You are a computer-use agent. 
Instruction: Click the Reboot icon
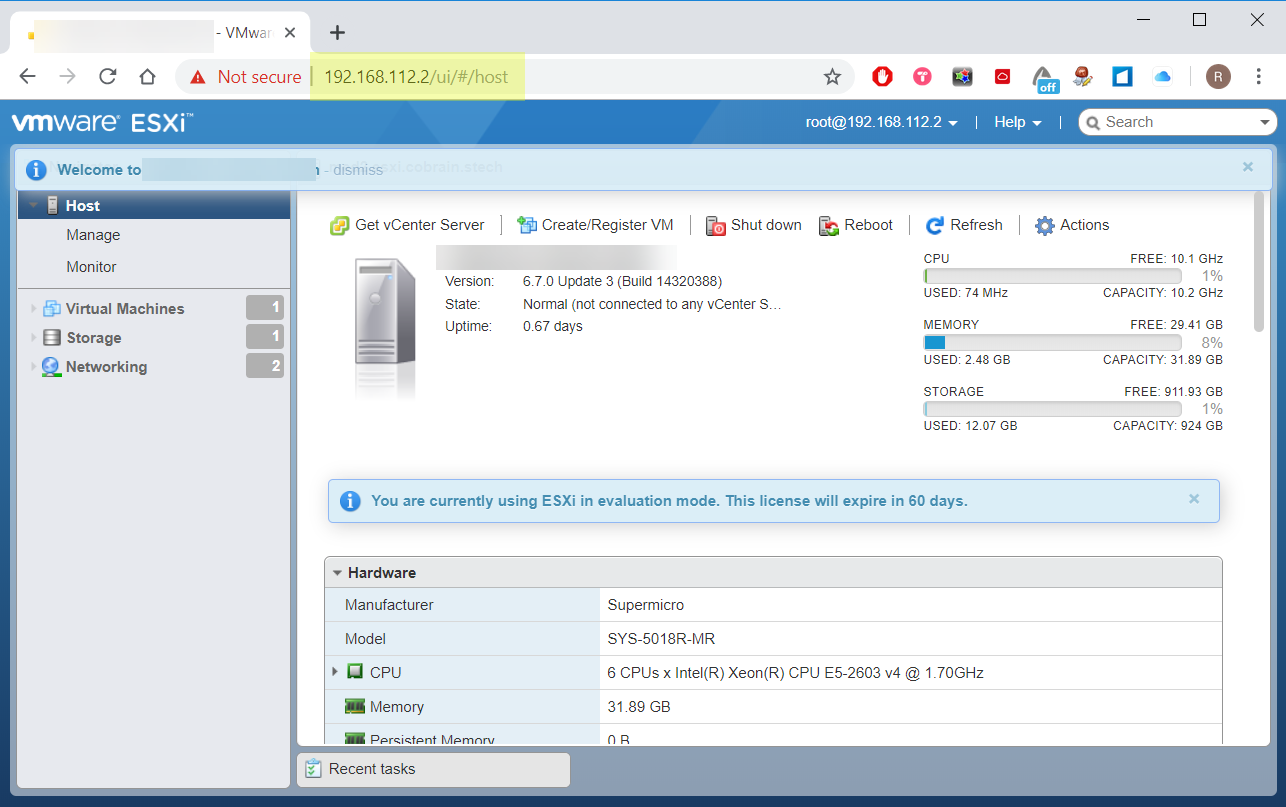tap(829, 226)
